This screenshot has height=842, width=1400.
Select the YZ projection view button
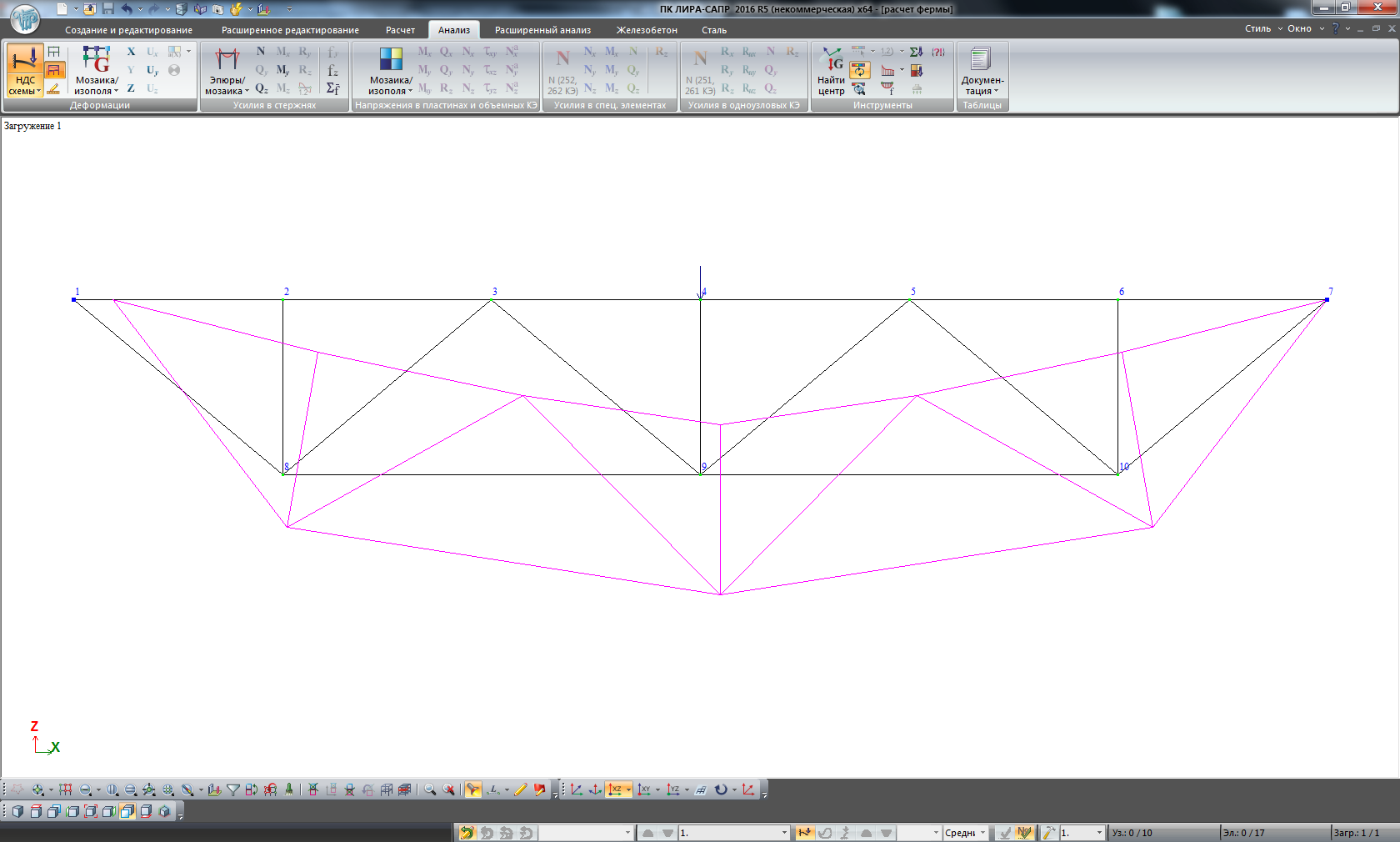pyautogui.click(x=672, y=789)
